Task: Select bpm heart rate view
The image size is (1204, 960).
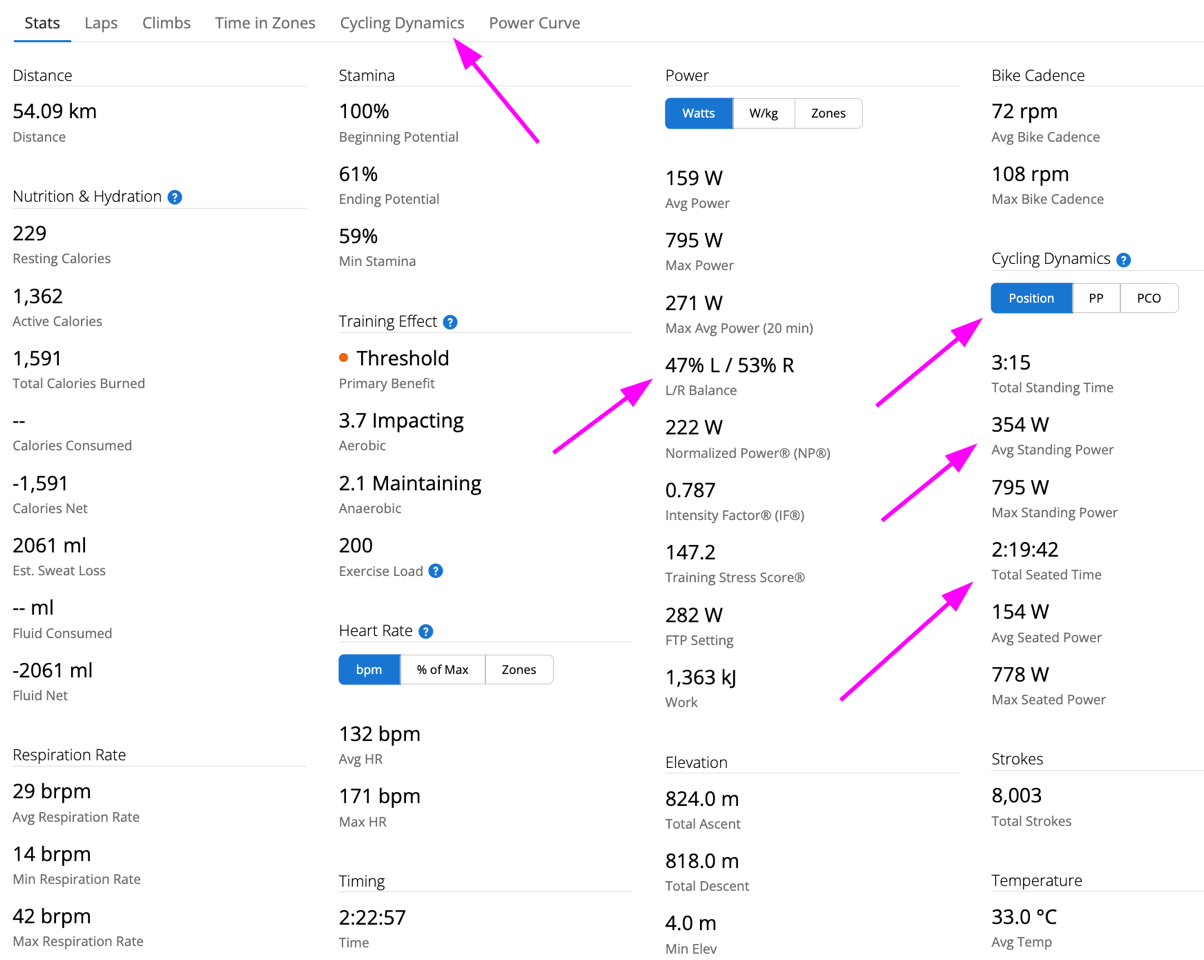Action: [369, 670]
